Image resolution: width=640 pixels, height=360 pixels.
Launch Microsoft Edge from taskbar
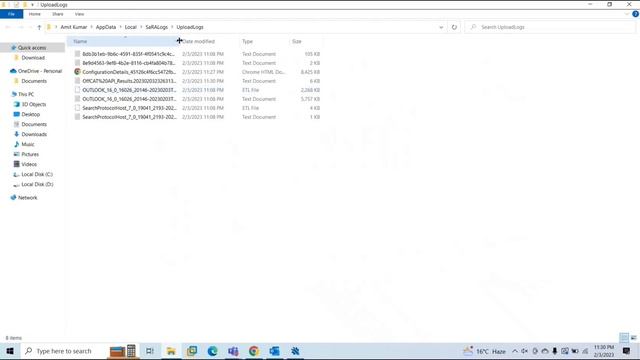pos(212,351)
